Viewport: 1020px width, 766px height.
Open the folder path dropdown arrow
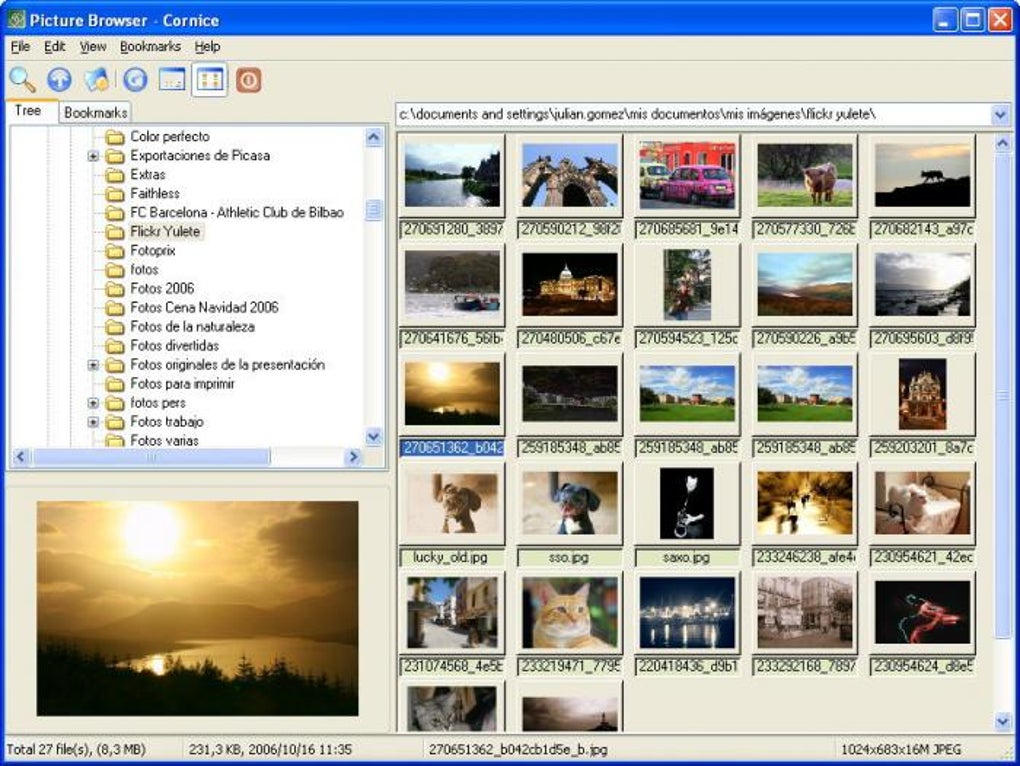tap(1000, 114)
